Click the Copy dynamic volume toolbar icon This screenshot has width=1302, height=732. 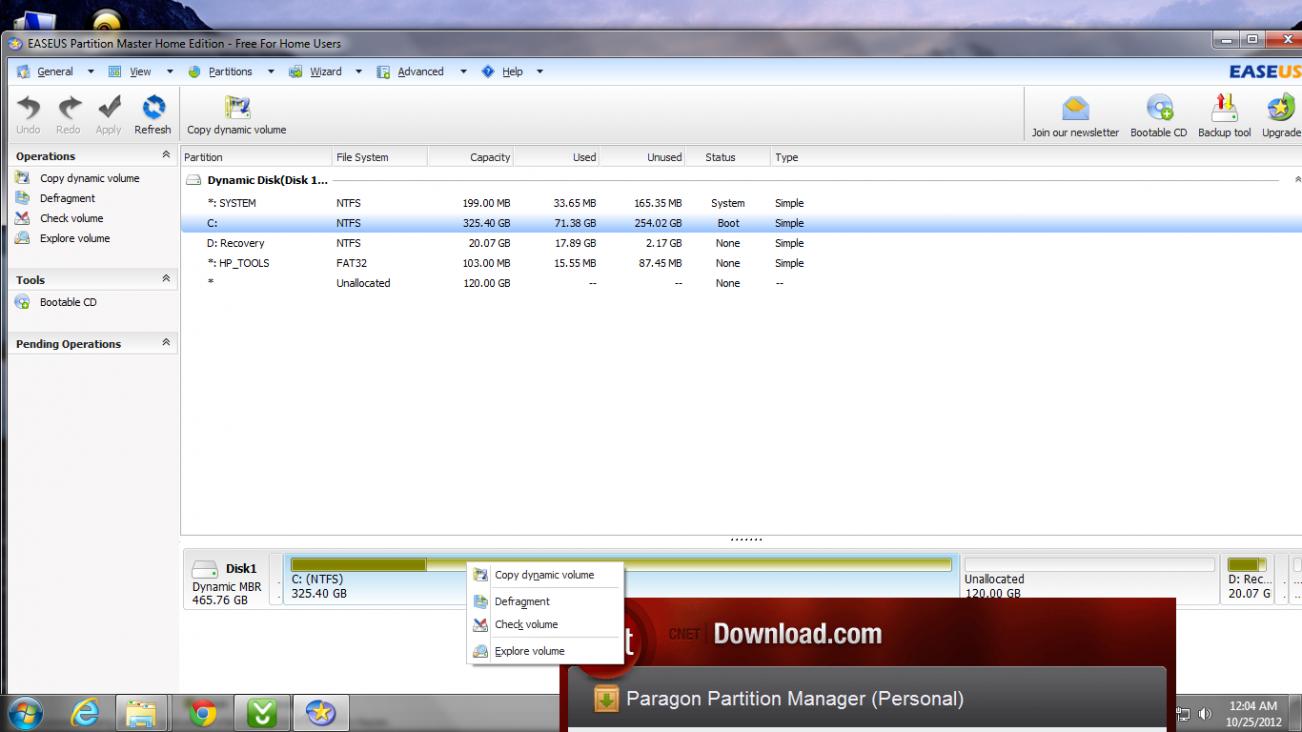click(x=236, y=108)
